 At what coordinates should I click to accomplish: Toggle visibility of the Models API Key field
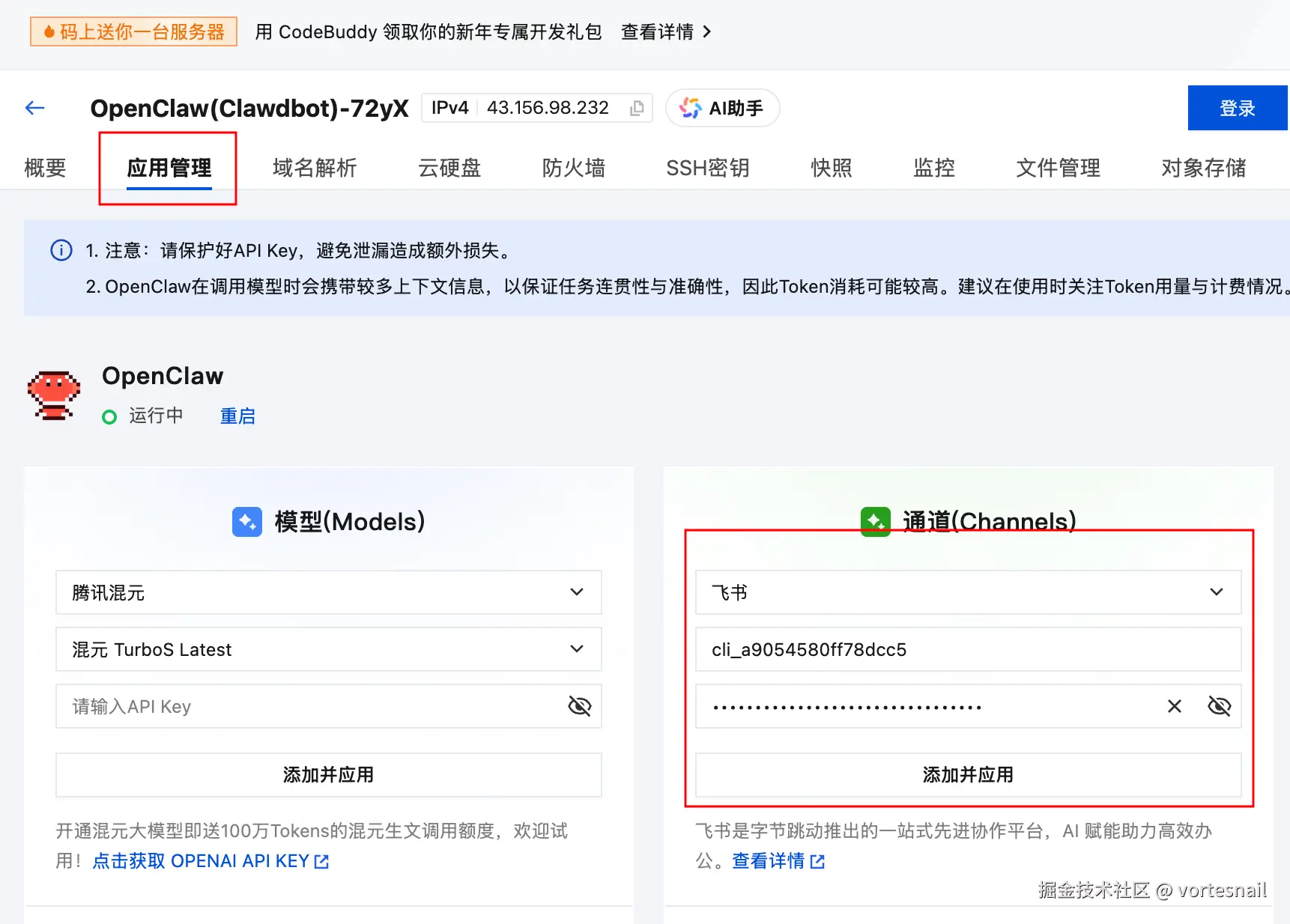(x=579, y=706)
